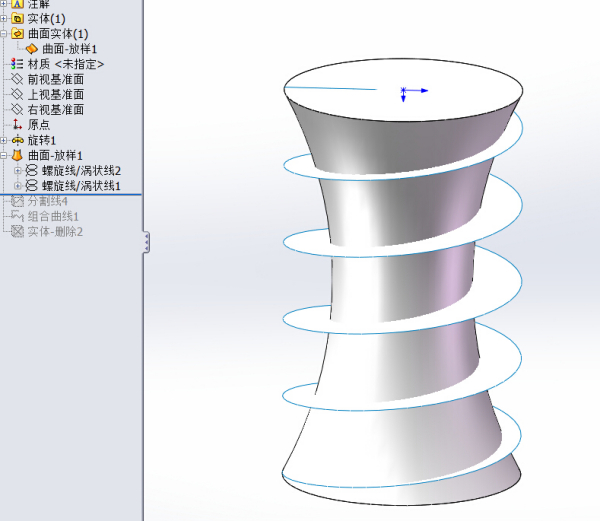Click the suppressed 实体-删除2 icon
This screenshot has width=600, height=521.
point(17,231)
